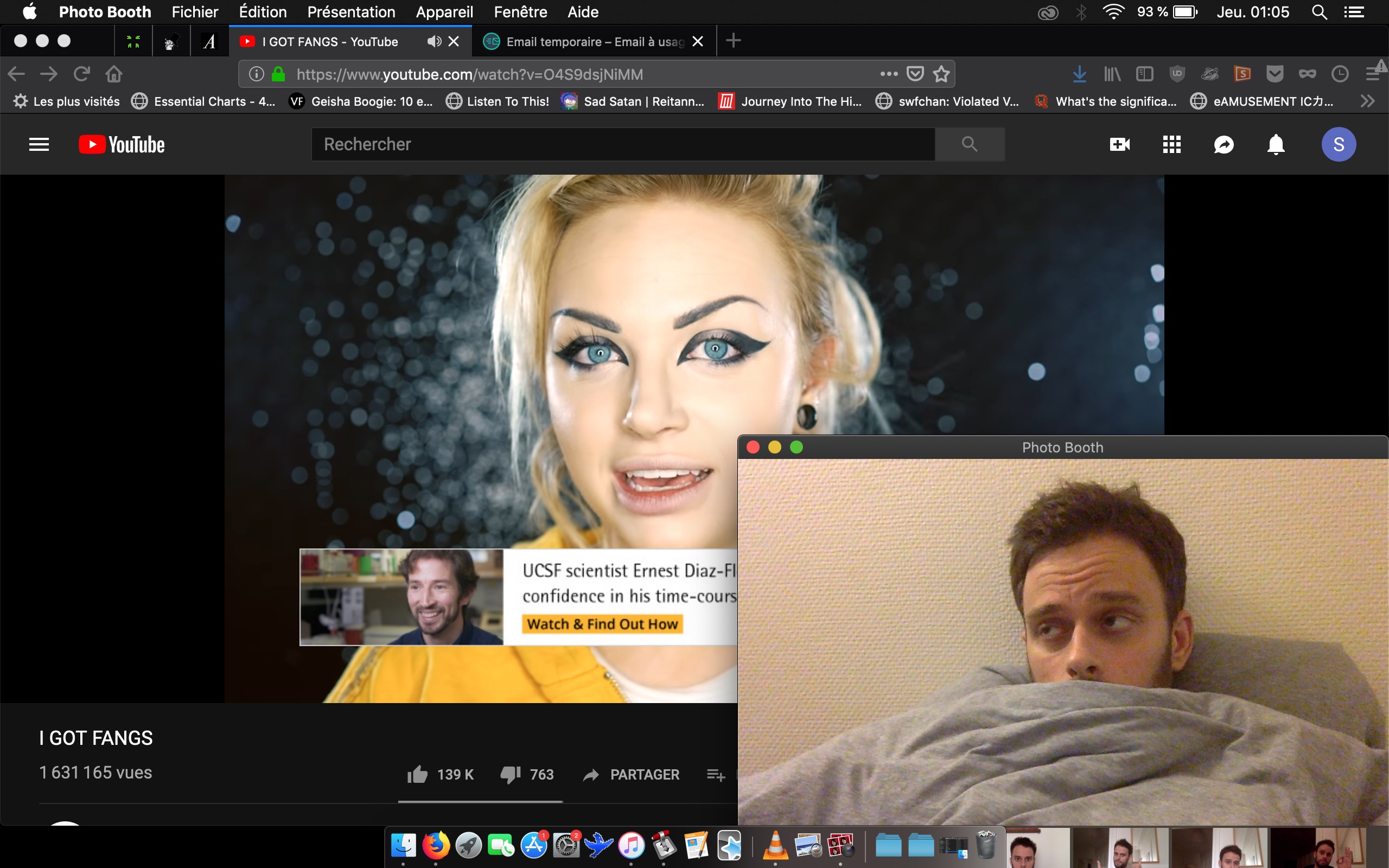1389x868 pixels.
Task: Open the Fenêtre menu
Action: pyautogui.click(x=520, y=11)
